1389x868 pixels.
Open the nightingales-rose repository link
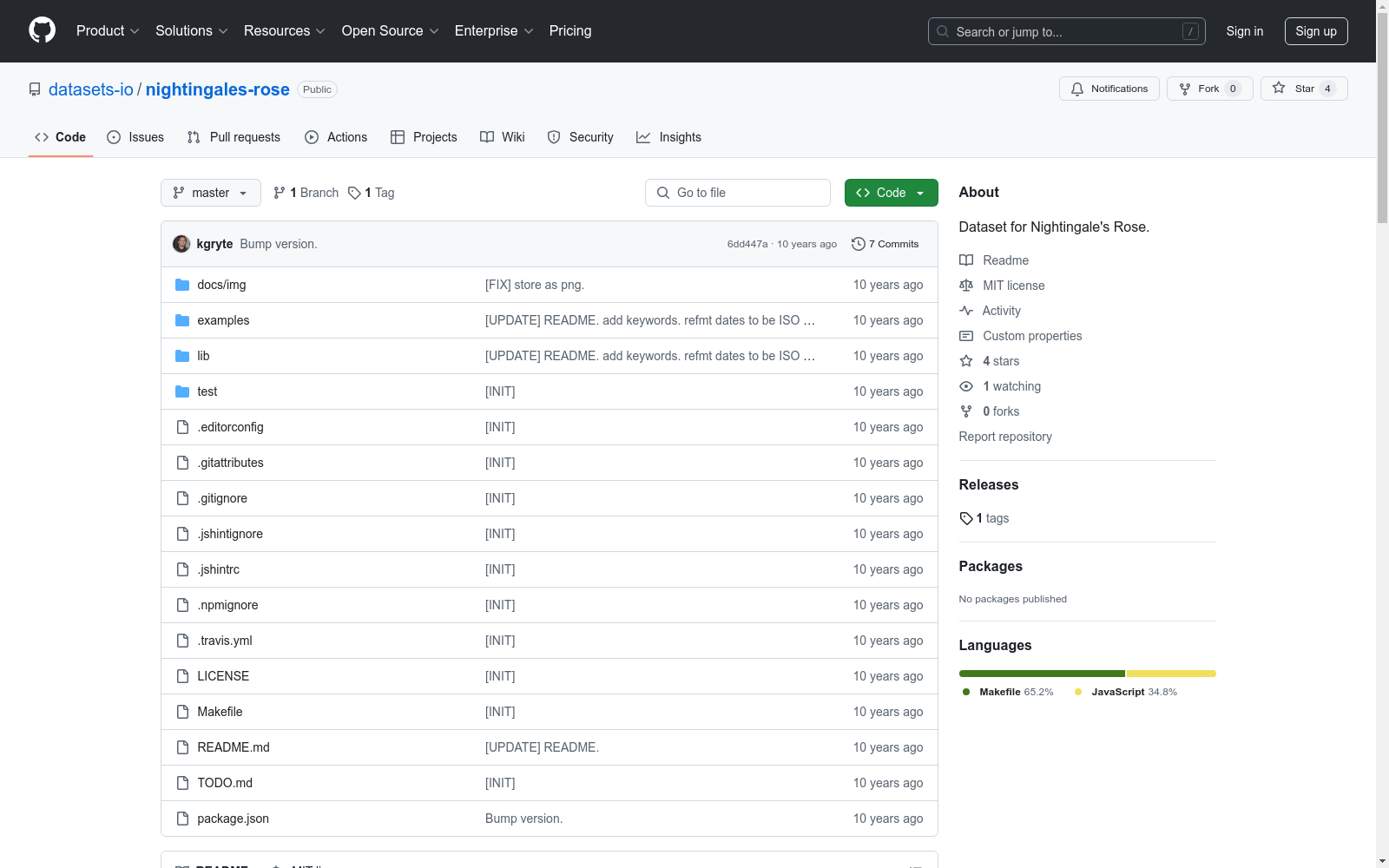tap(218, 89)
